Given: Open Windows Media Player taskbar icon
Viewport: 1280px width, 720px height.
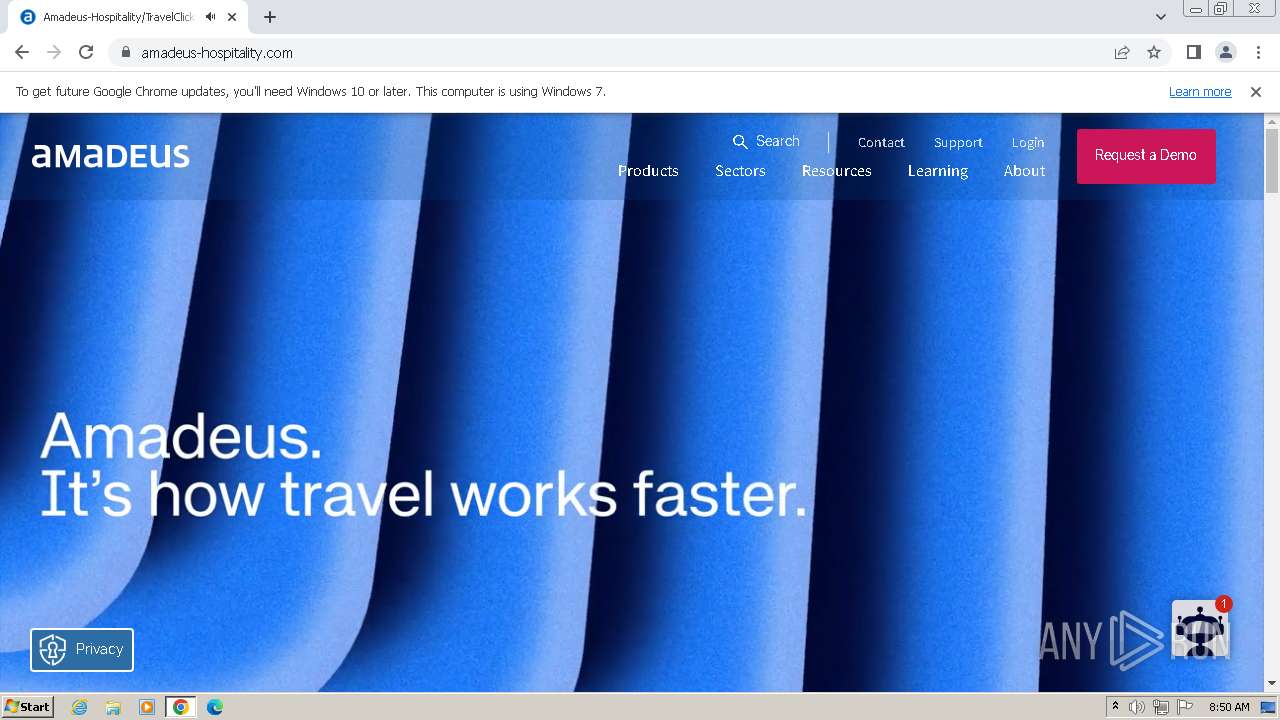Looking at the screenshot, I should [x=147, y=707].
